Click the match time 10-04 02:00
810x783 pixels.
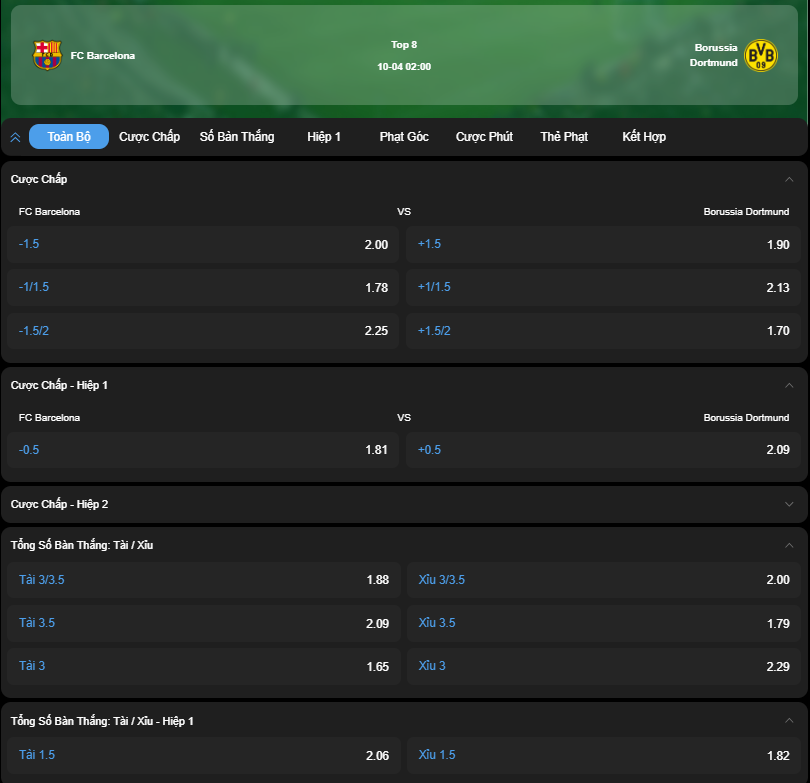(x=404, y=67)
